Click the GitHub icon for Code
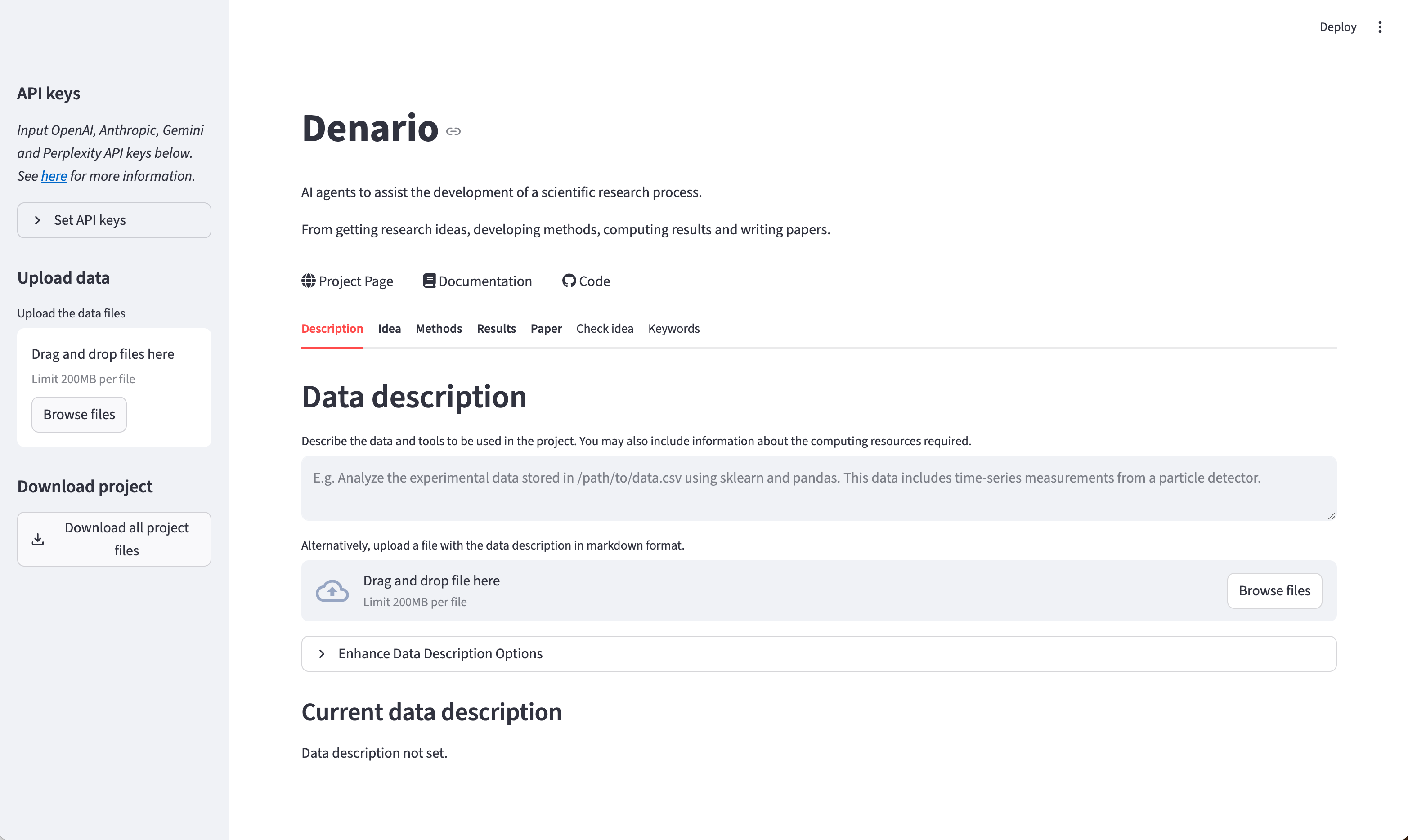The image size is (1408, 840). [x=569, y=281]
